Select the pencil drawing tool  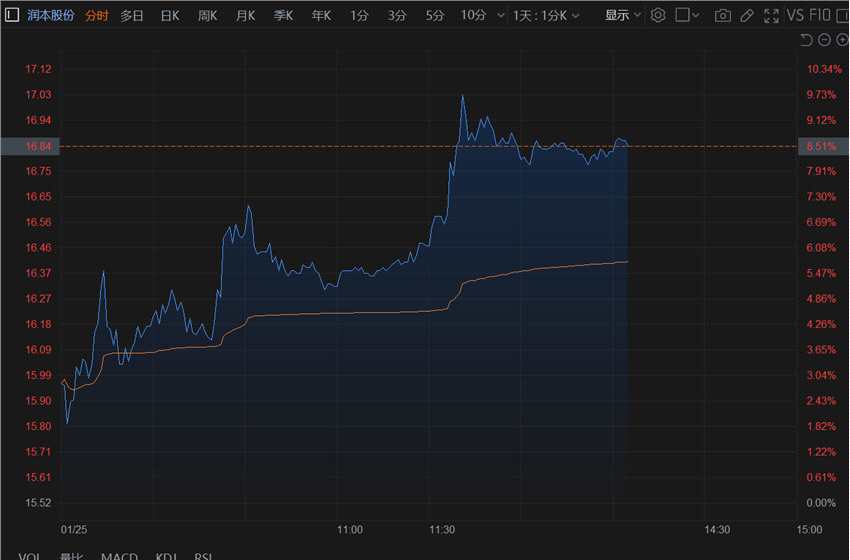click(746, 15)
